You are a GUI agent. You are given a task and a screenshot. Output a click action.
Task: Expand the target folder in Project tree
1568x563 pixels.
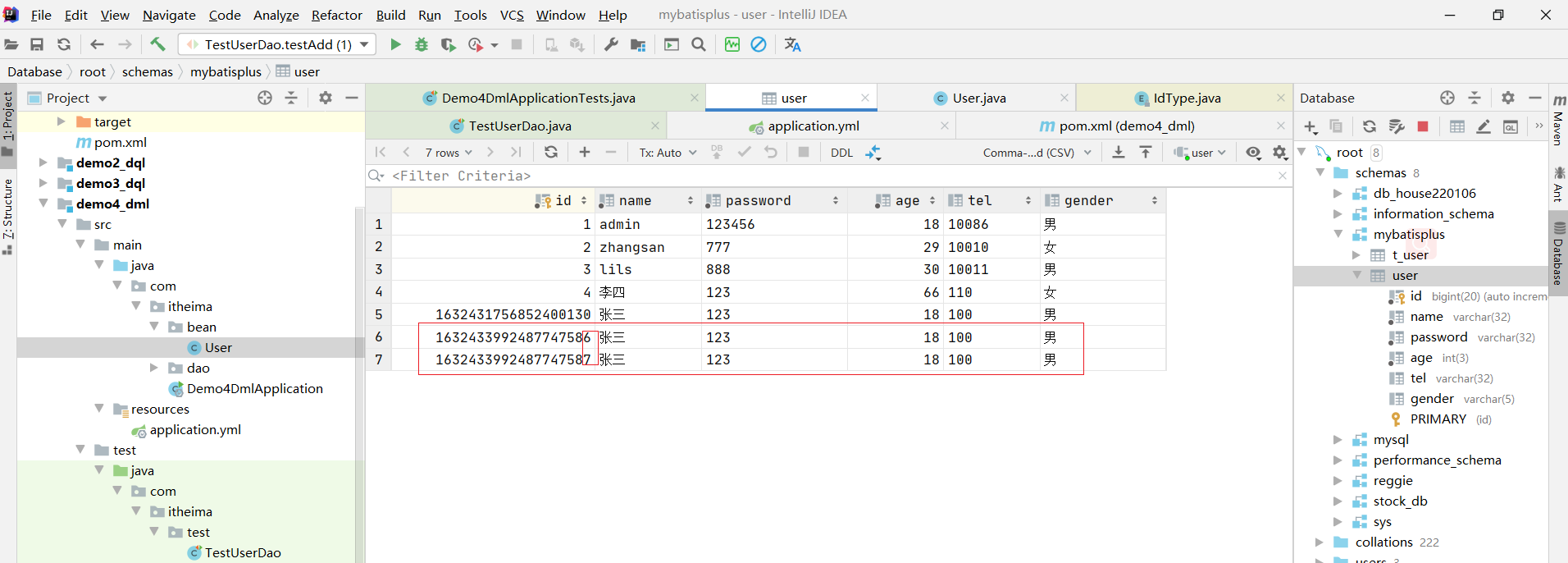point(61,121)
